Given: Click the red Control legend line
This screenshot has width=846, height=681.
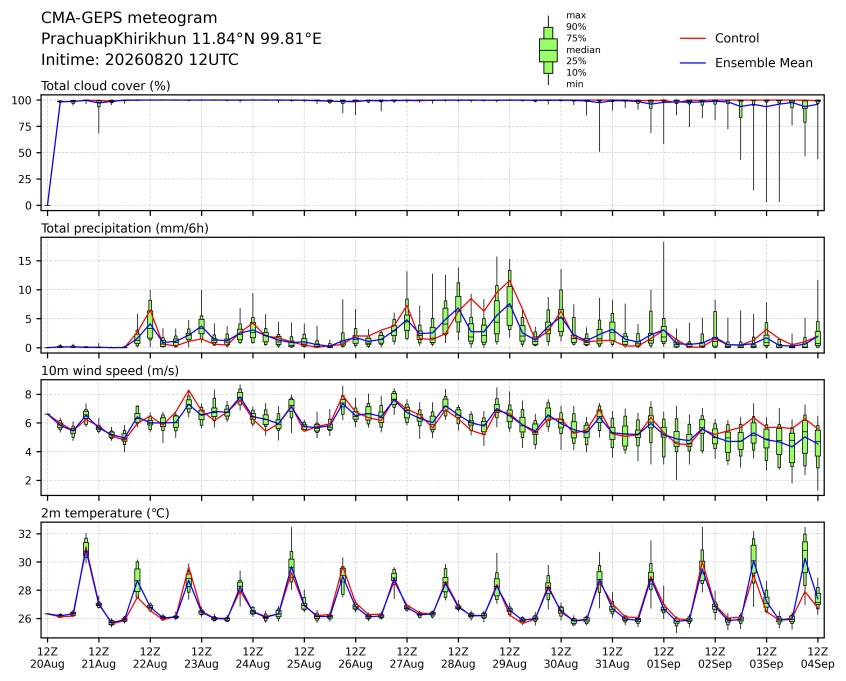Looking at the screenshot, I should pos(693,38).
